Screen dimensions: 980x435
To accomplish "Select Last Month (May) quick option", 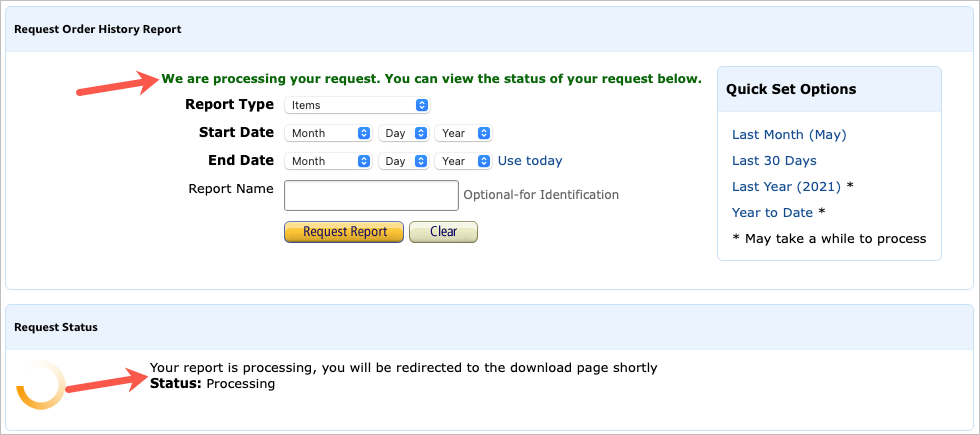I will 789,135.
